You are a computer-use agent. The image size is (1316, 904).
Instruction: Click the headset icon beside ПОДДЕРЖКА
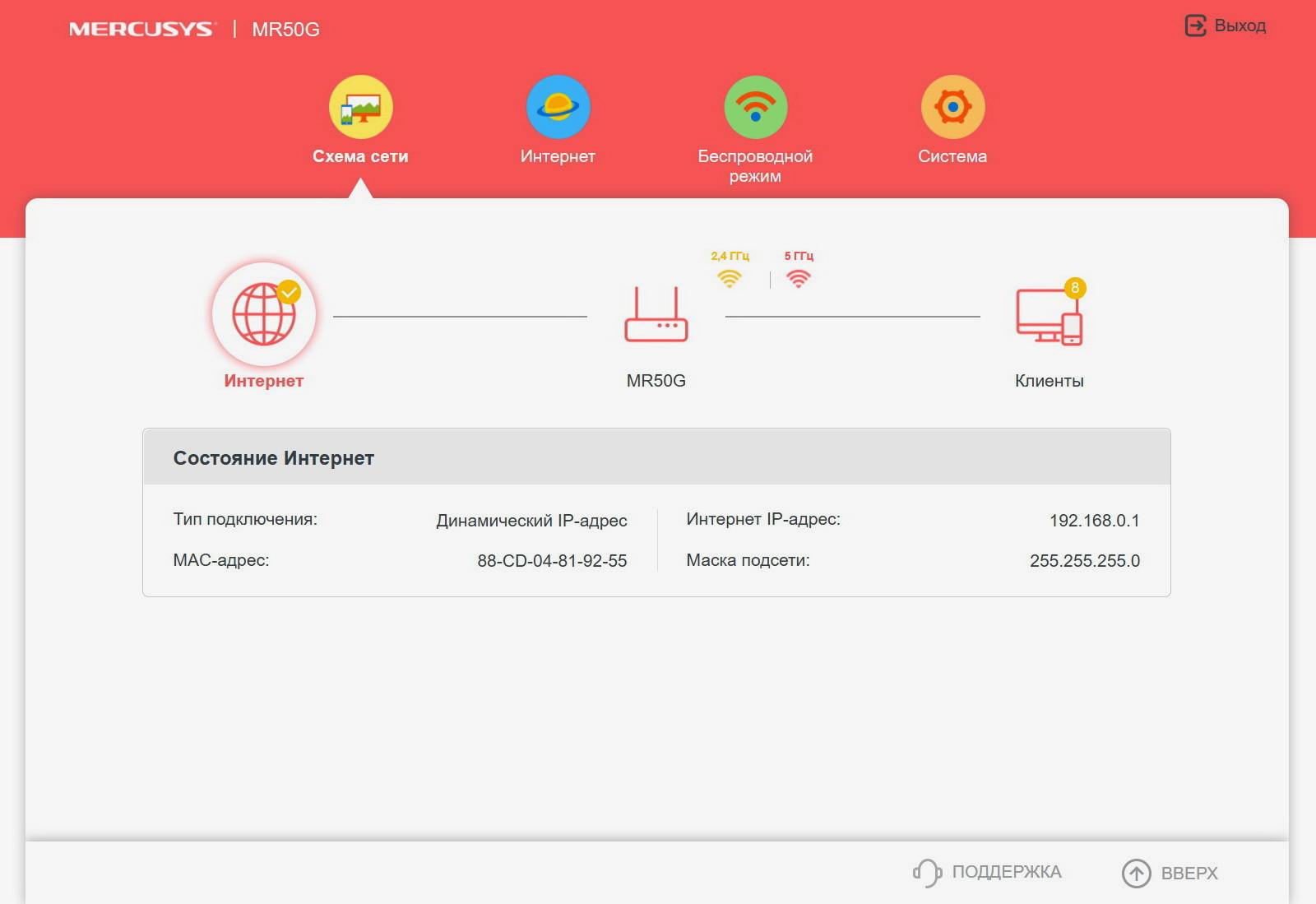[x=927, y=873]
